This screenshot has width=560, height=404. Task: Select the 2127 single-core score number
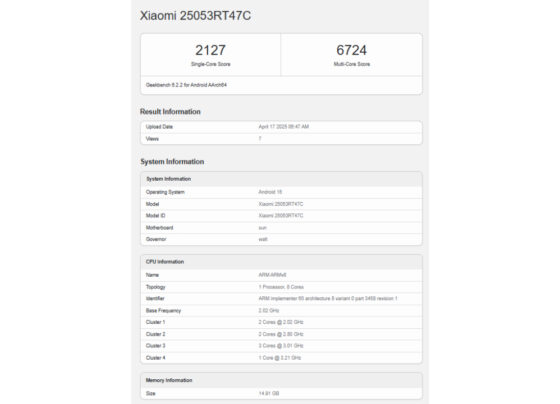click(210, 50)
